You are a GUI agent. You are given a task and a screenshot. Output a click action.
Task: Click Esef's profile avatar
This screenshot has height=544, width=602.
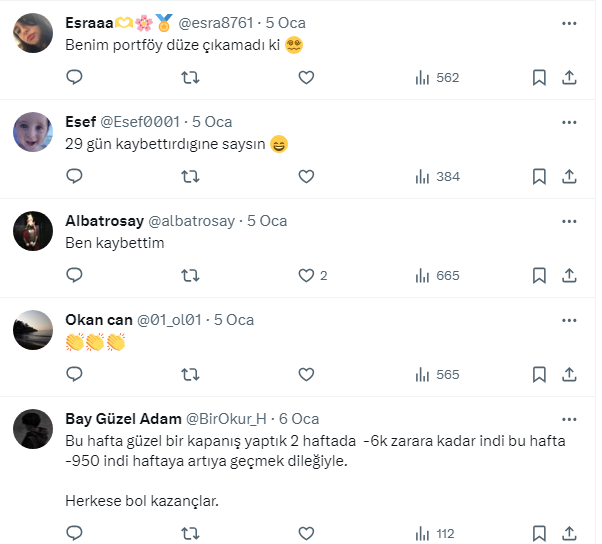[x=33, y=133]
